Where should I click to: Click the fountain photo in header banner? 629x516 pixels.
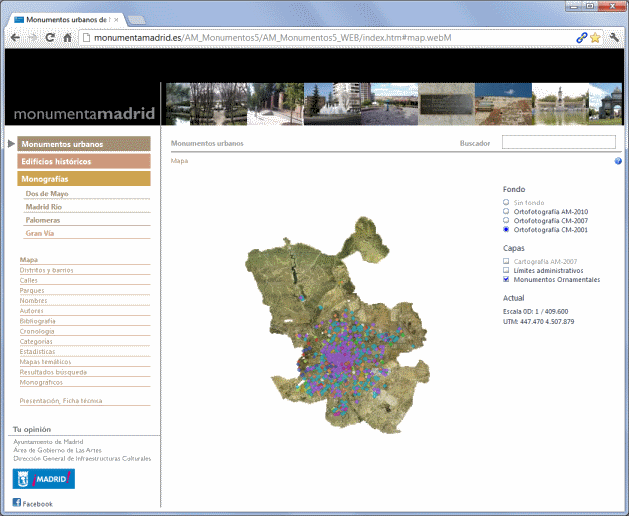tap(332, 104)
